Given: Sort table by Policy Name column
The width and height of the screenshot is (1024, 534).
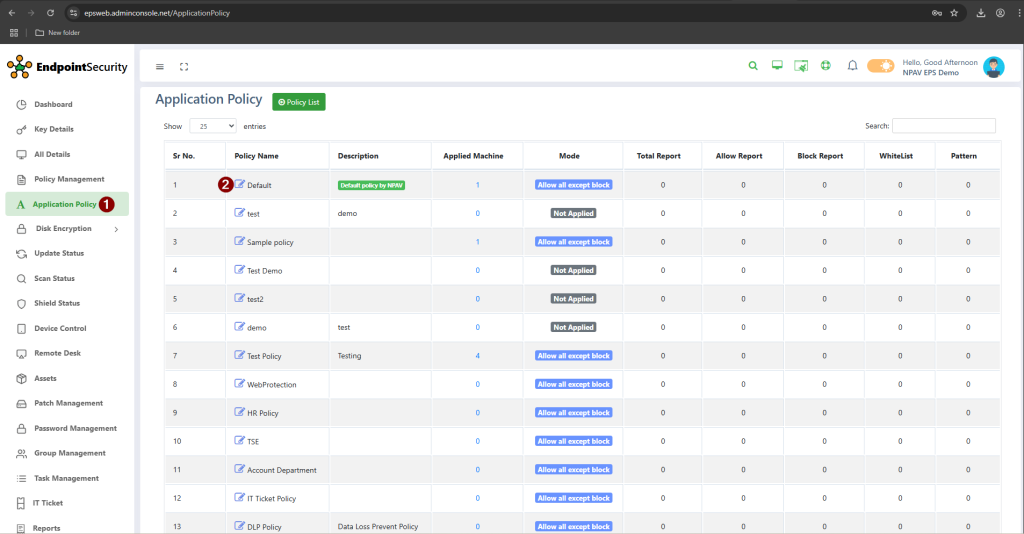Looking at the screenshot, I should pos(256,156).
